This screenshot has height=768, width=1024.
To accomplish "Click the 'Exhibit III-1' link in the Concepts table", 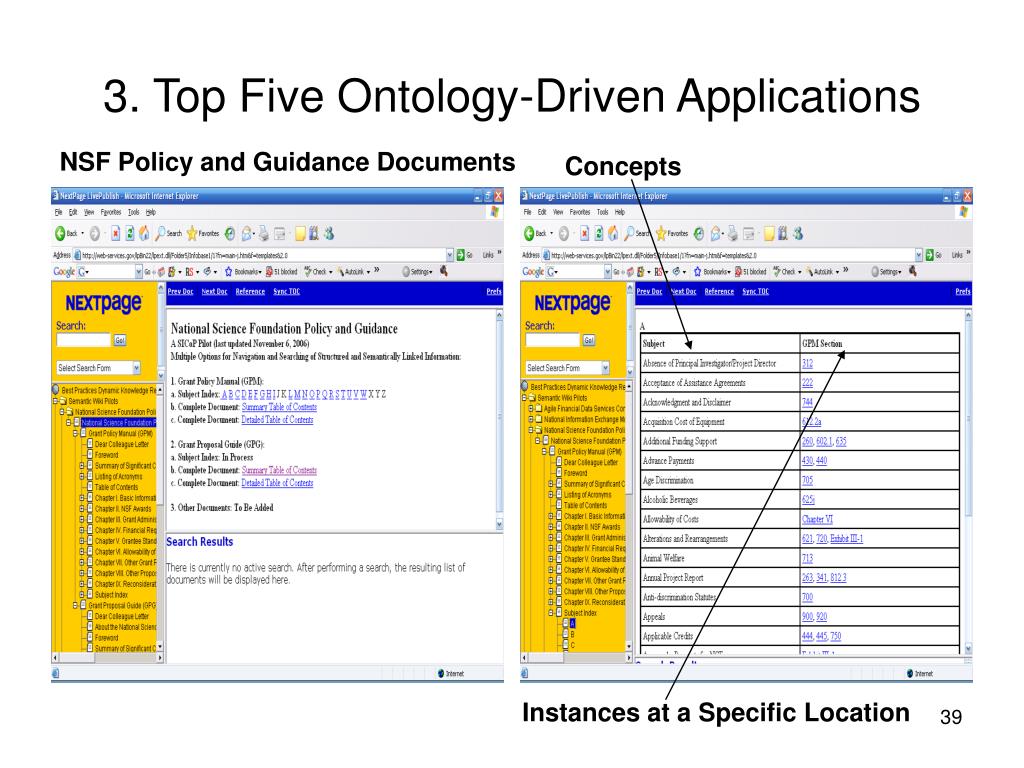I will click(x=846, y=539).
